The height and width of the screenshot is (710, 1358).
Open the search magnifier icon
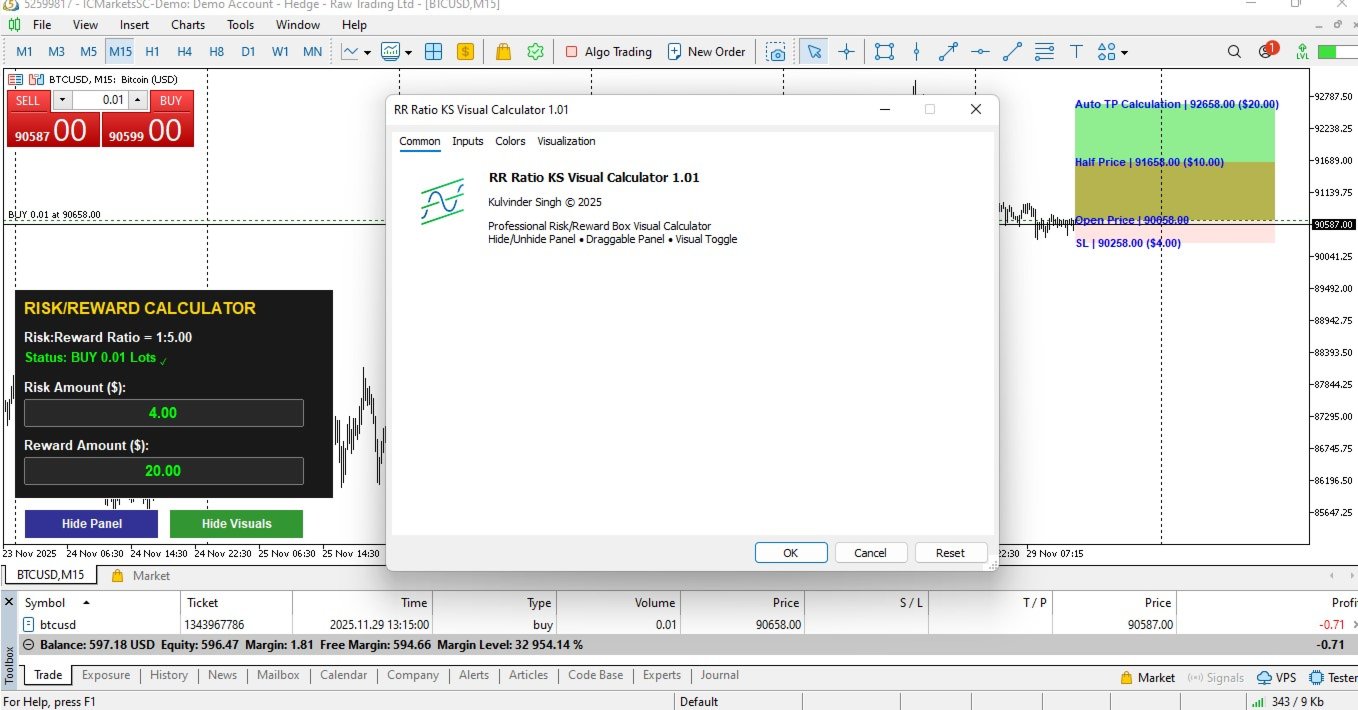(x=1234, y=52)
